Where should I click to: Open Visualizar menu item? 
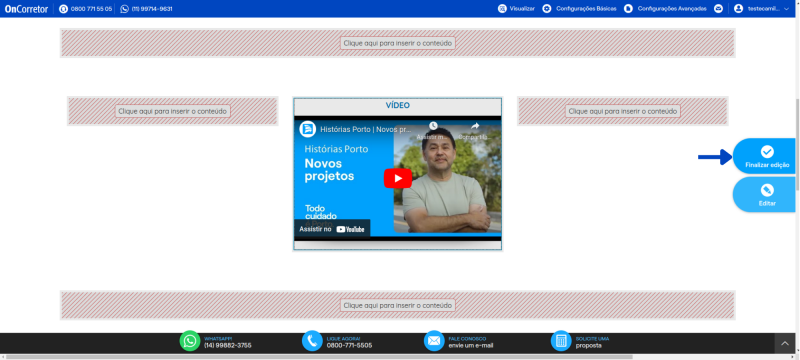522,9
